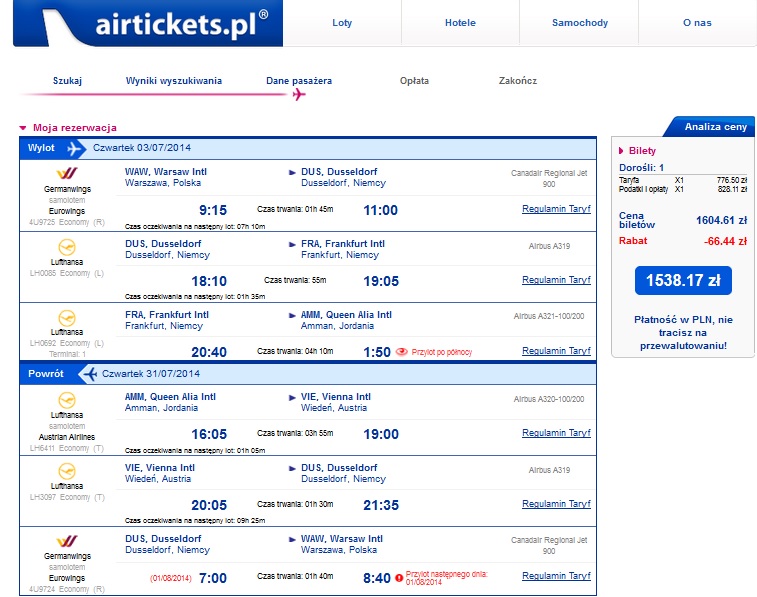Click the pink progress airplane icon
Screen dimensions: 757x597
tap(299, 95)
